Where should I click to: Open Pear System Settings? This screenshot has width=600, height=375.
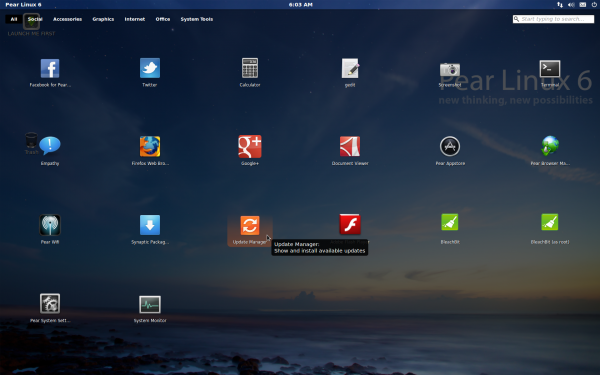[x=50, y=303]
